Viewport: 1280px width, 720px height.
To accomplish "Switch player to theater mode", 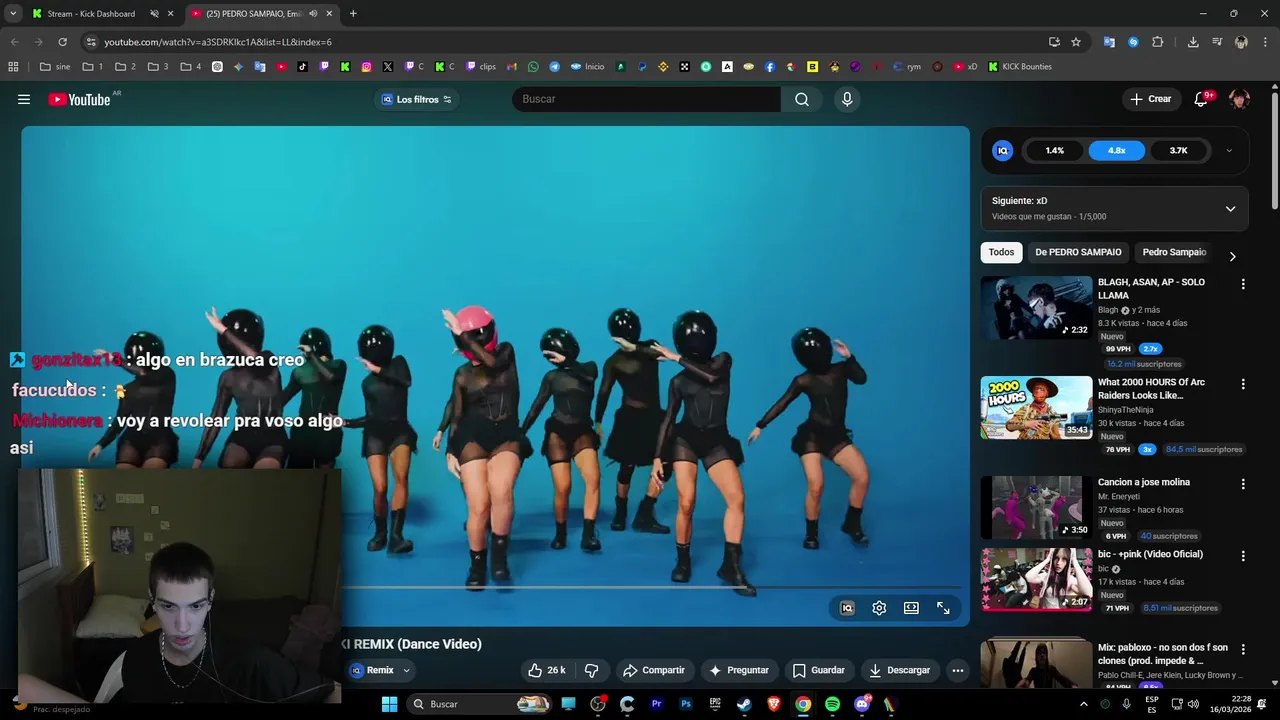I will click(x=911, y=608).
